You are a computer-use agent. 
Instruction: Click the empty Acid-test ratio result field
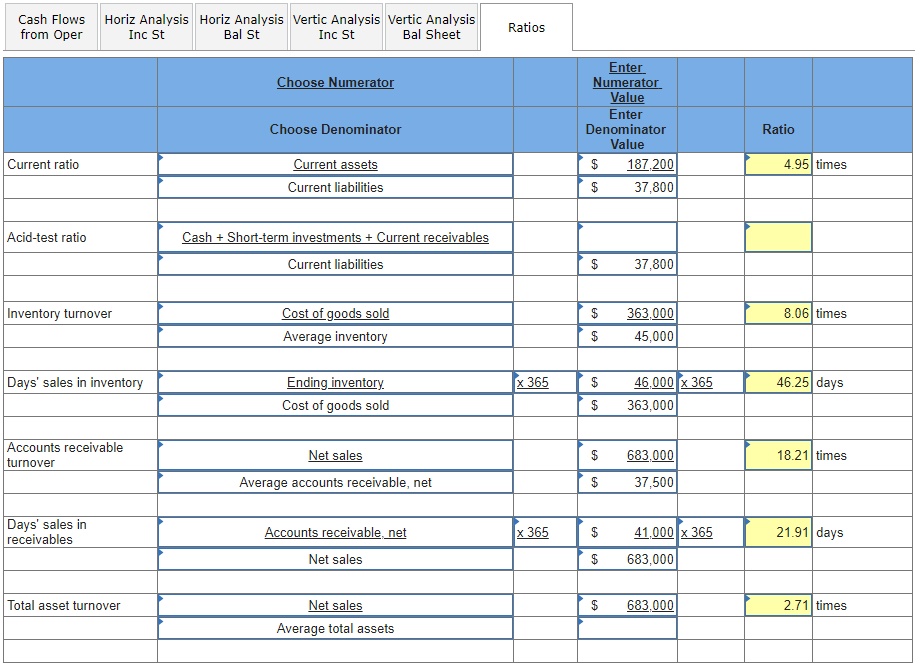(778, 237)
